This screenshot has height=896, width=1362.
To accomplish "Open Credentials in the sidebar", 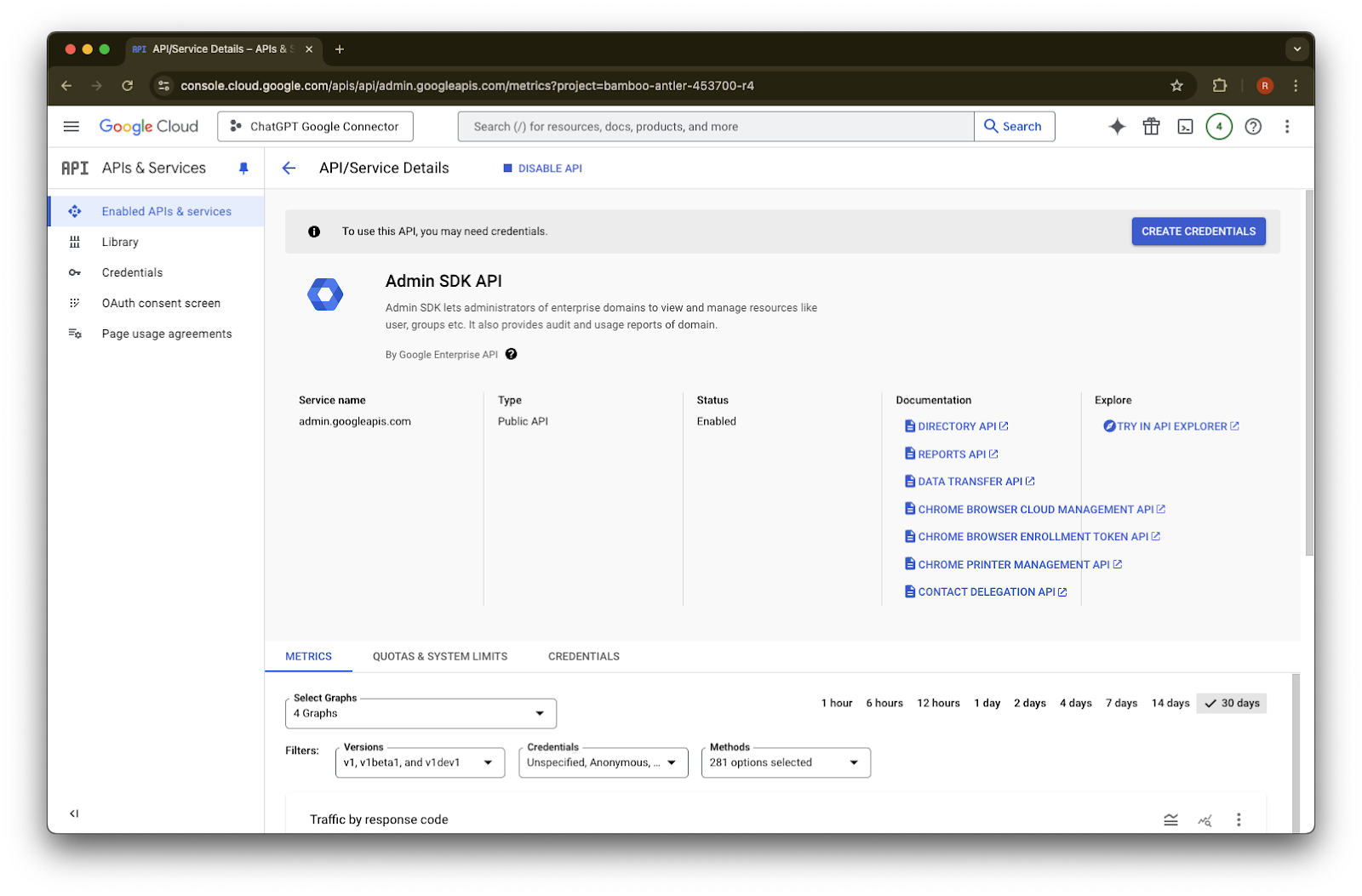I will 157,272.
